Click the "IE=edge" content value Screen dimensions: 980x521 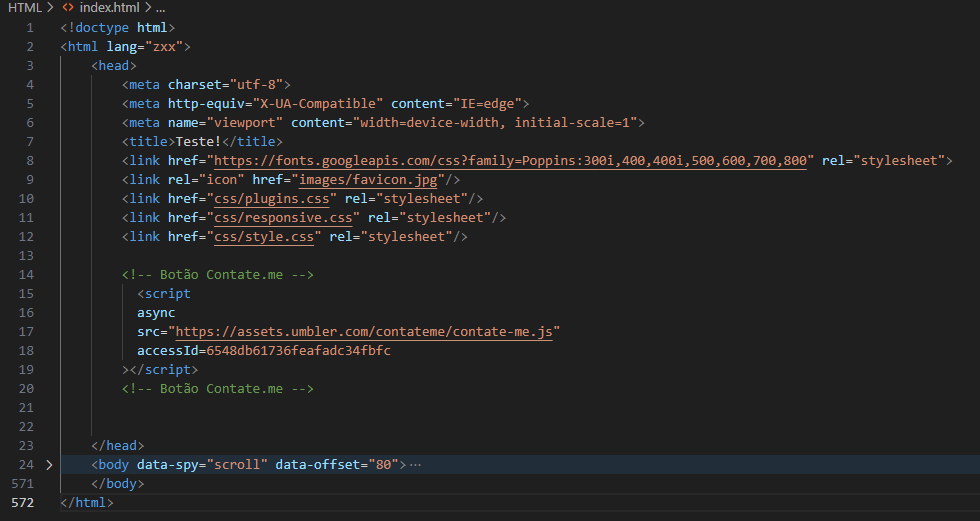pos(487,104)
